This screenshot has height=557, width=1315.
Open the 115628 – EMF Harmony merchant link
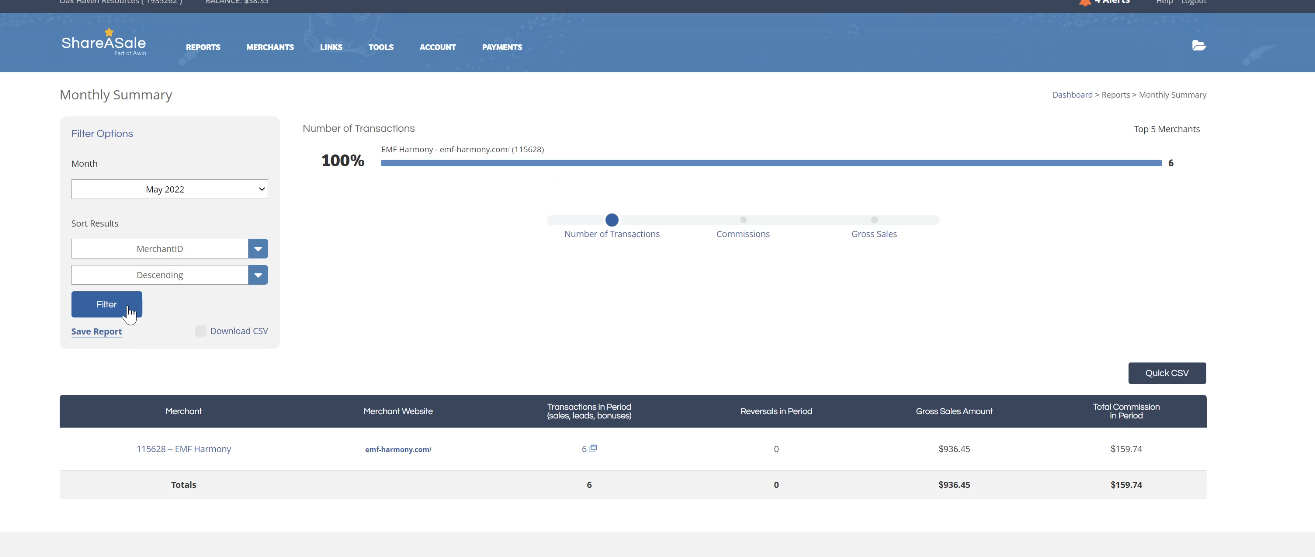184,449
